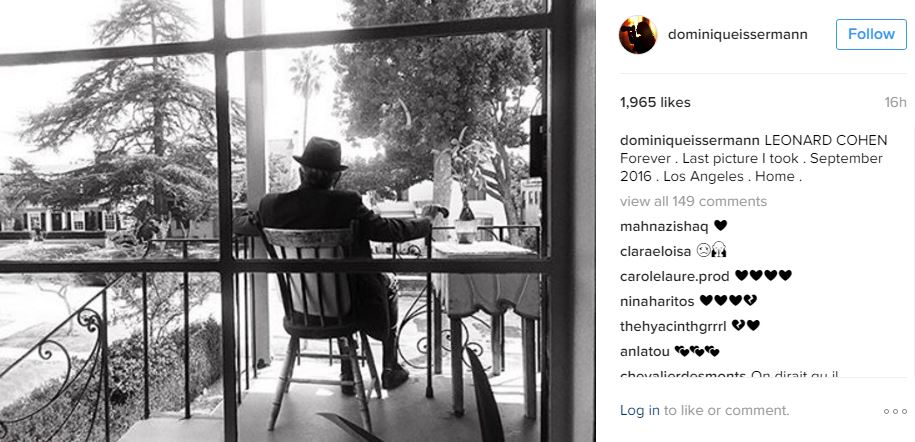The width and height of the screenshot is (915, 442).
Task: Click the four hearts in carolelaure.prod comment
Action: tap(763, 275)
